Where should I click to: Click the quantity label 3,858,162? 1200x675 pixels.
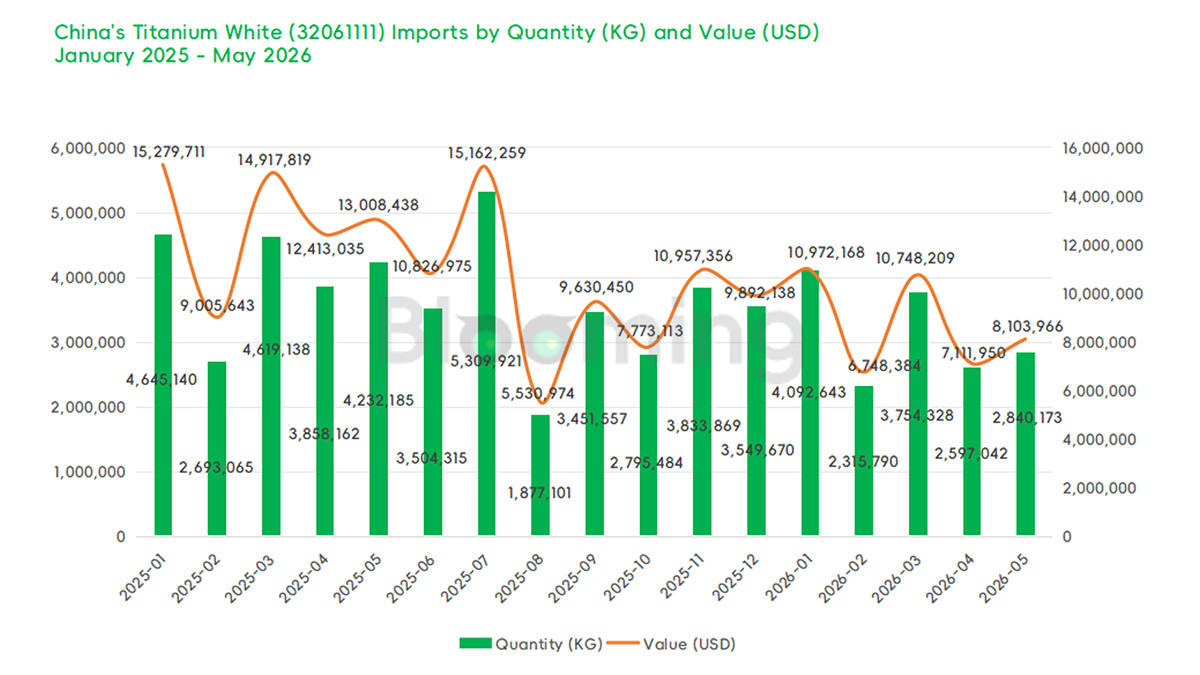(325, 434)
